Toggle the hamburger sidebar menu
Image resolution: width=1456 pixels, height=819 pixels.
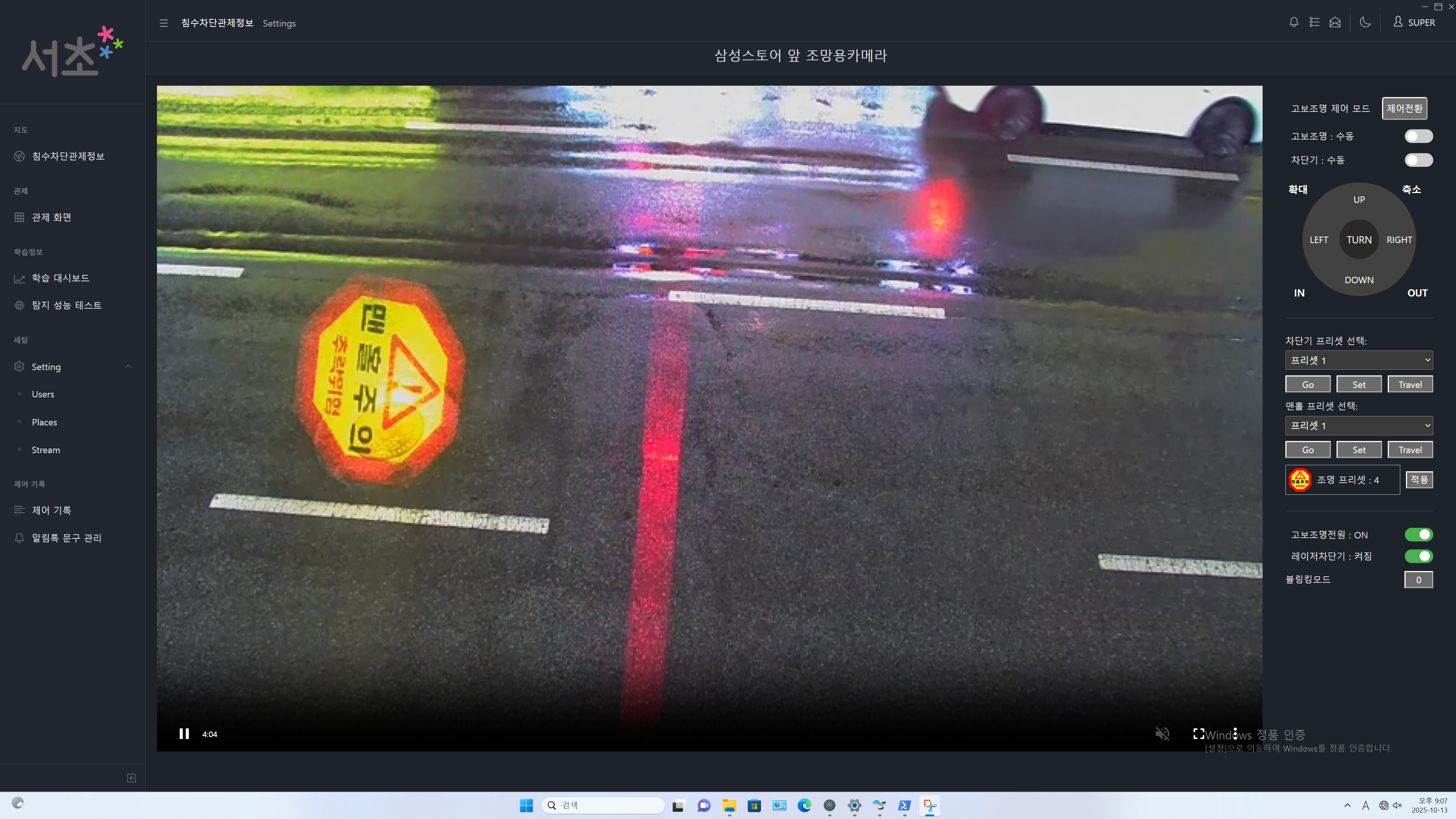pos(164,23)
